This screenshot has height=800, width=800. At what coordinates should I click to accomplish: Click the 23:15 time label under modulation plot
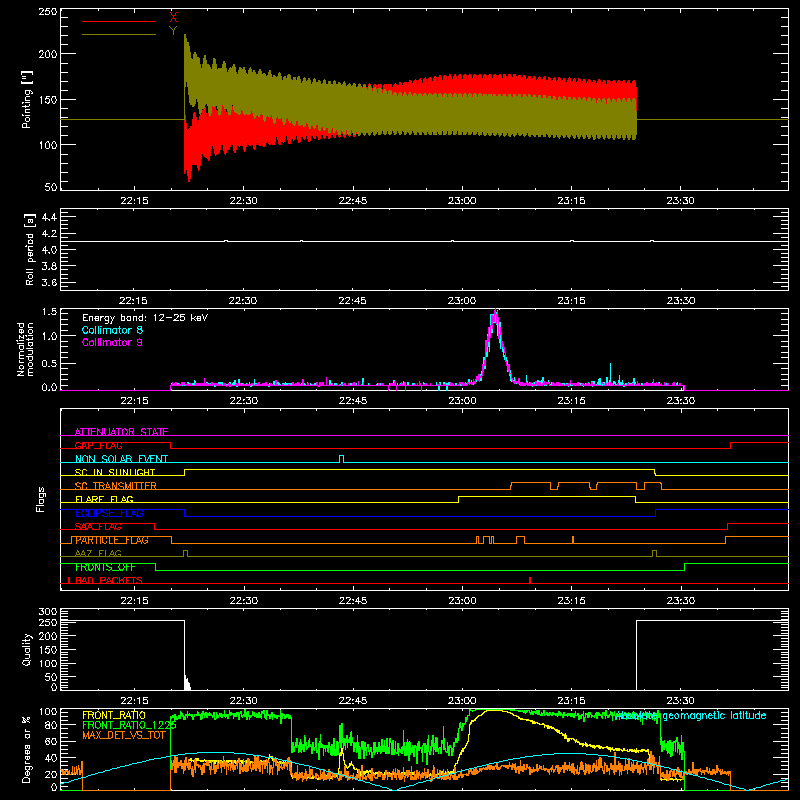(571, 401)
